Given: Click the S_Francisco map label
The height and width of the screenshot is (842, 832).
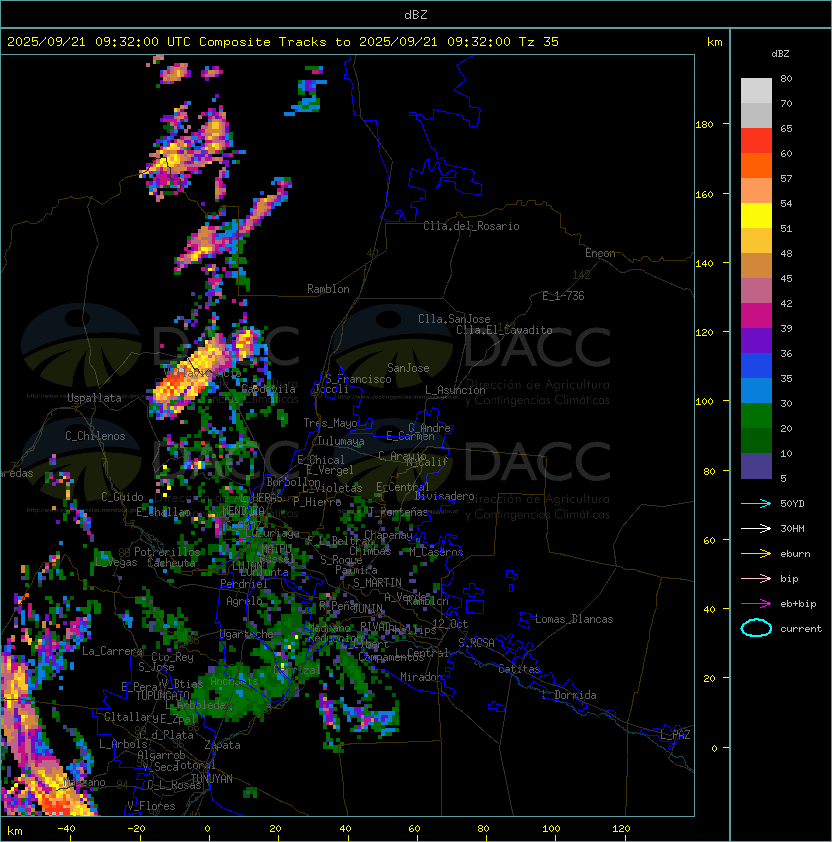Looking at the screenshot, I should [x=358, y=379].
